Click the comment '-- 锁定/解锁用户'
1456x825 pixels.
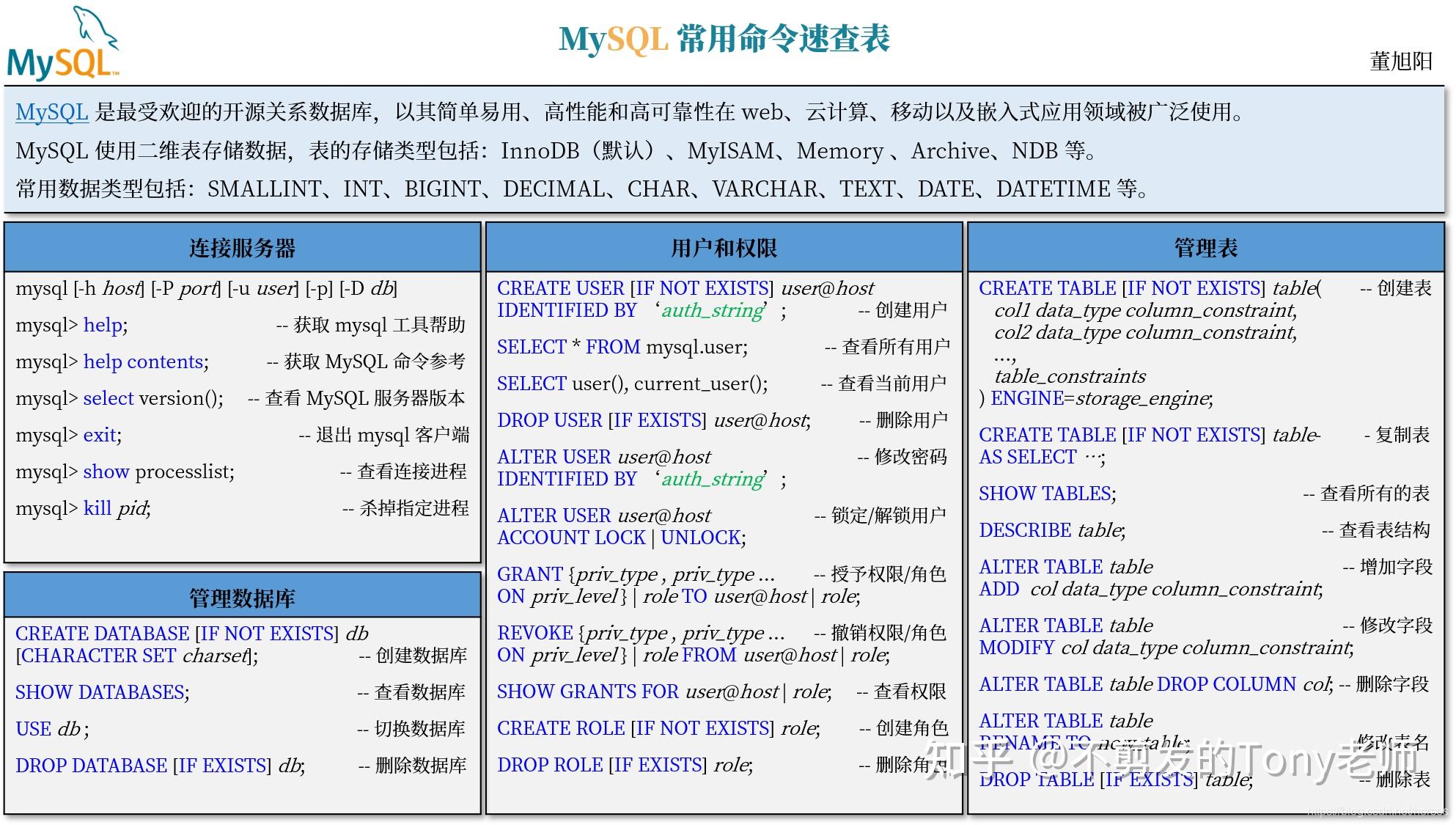coord(880,516)
